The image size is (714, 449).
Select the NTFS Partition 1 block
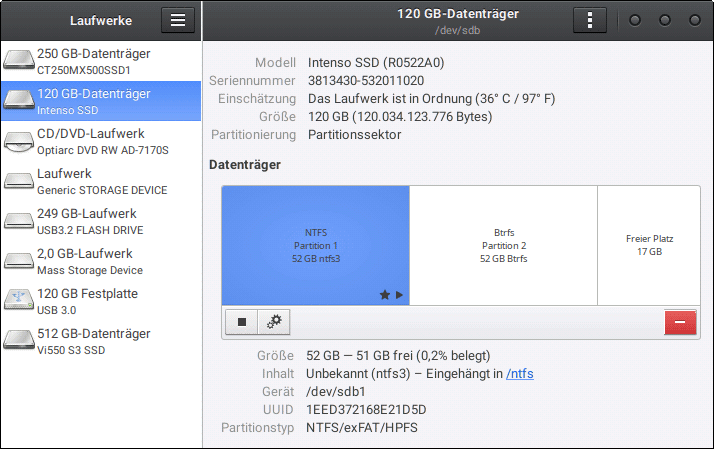coord(316,245)
